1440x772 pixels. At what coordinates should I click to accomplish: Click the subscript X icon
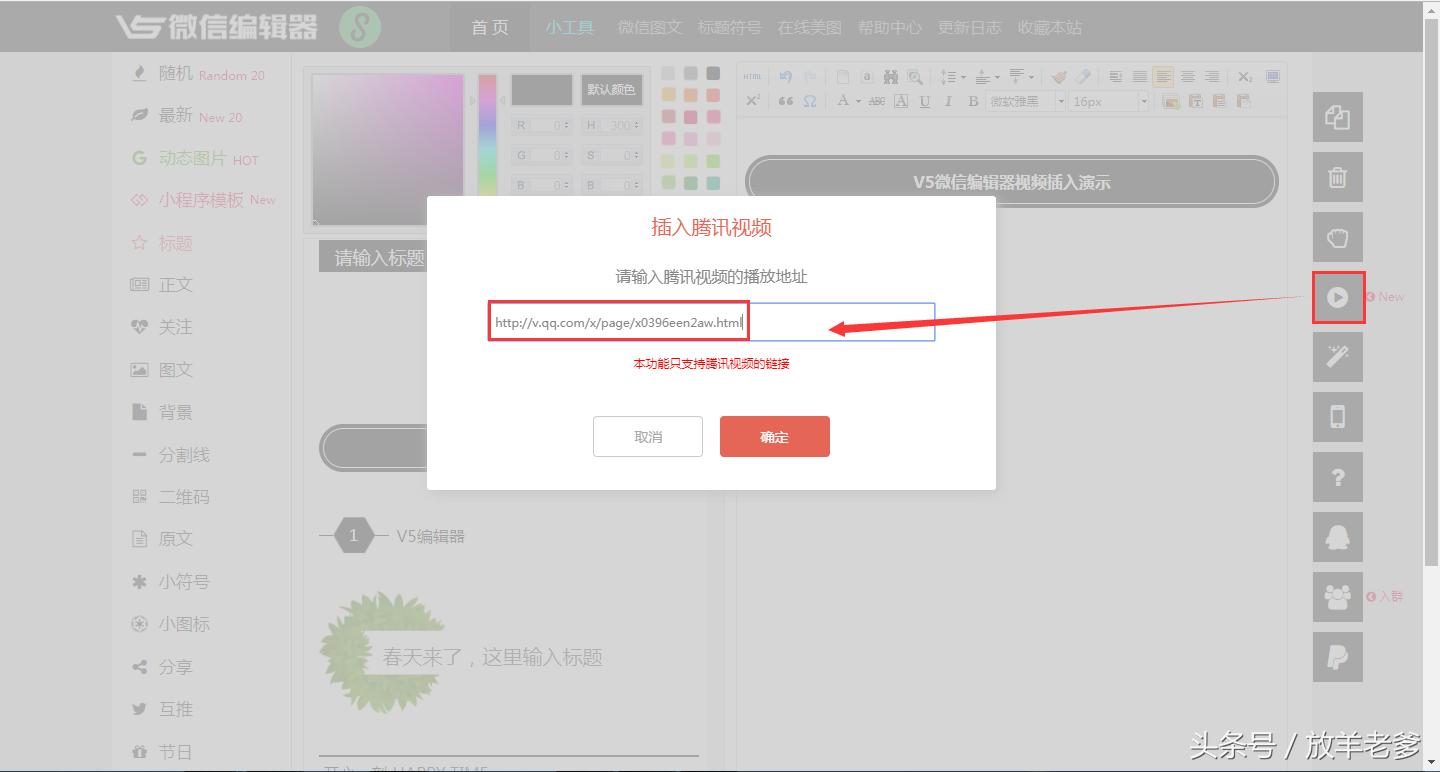point(1245,77)
